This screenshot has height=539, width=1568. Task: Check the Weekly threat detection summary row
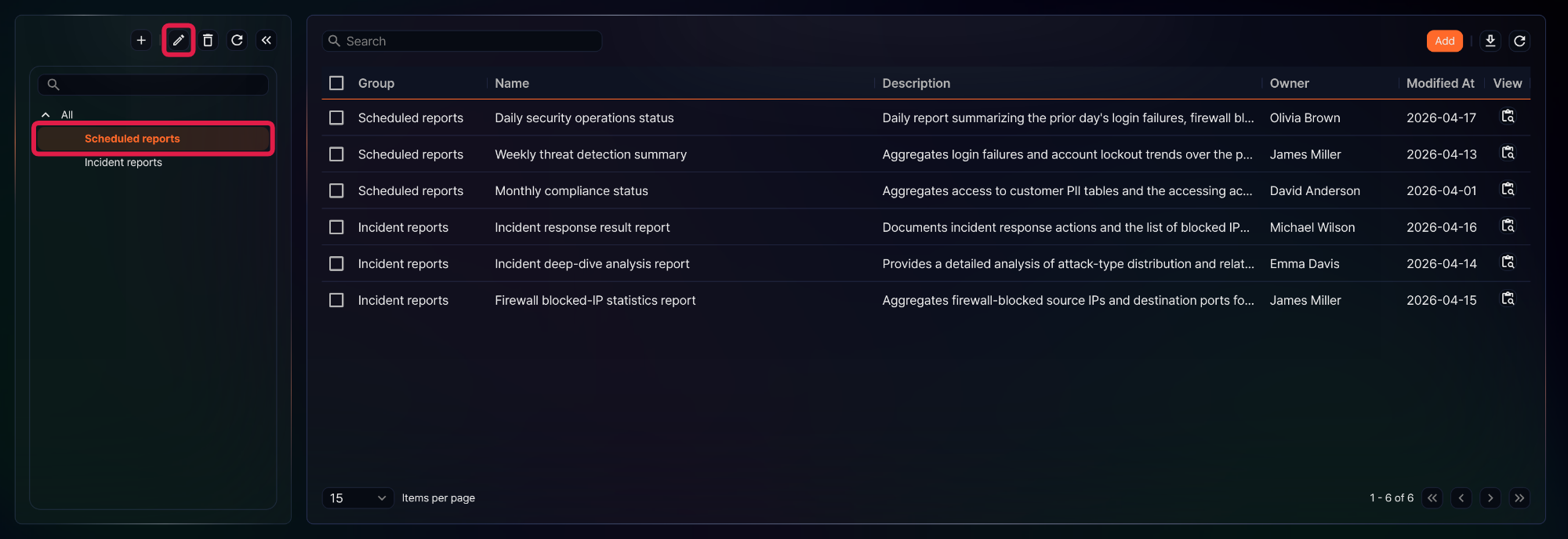tap(336, 154)
